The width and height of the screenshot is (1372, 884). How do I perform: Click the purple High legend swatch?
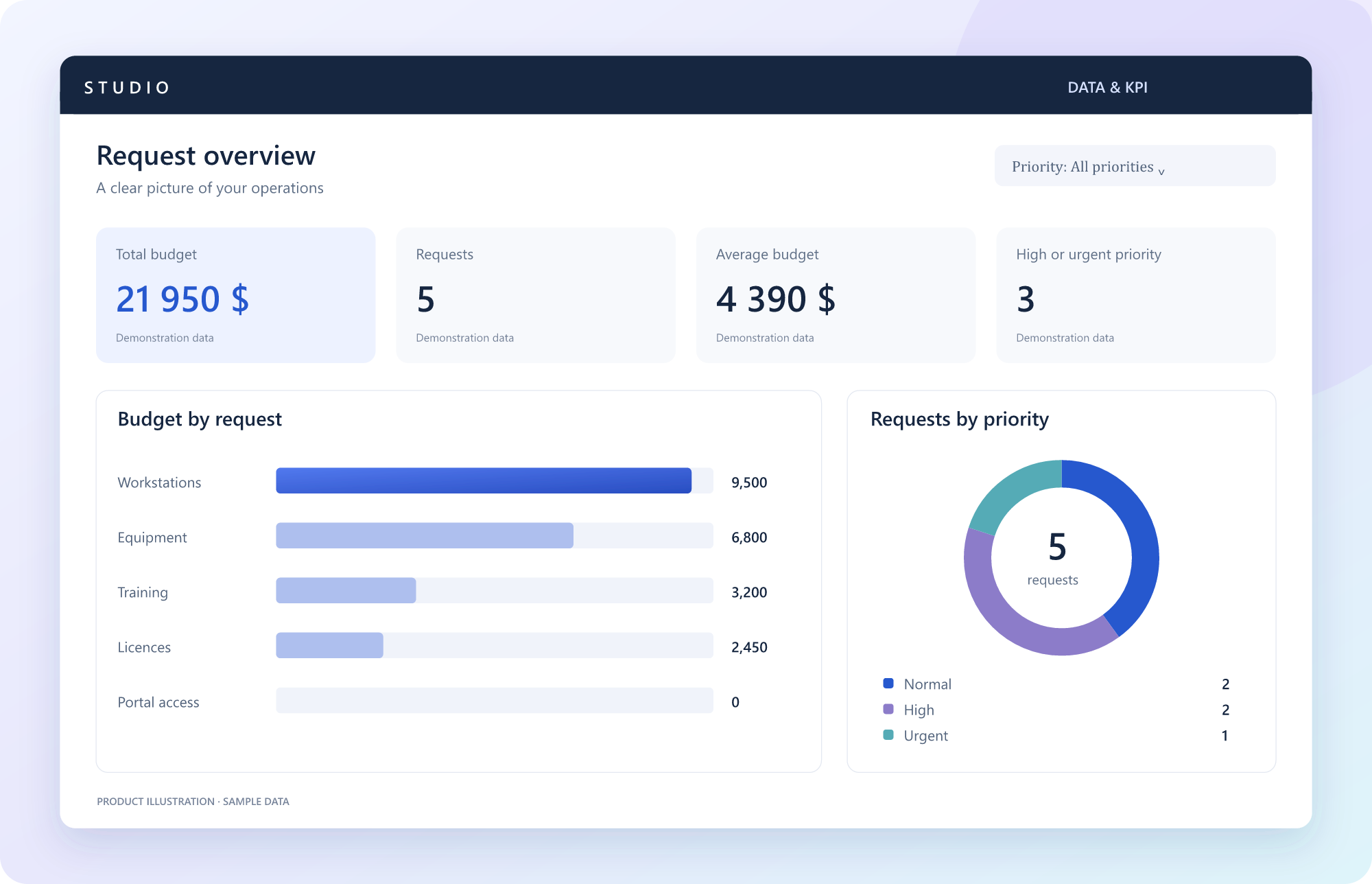(x=888, y=709)
